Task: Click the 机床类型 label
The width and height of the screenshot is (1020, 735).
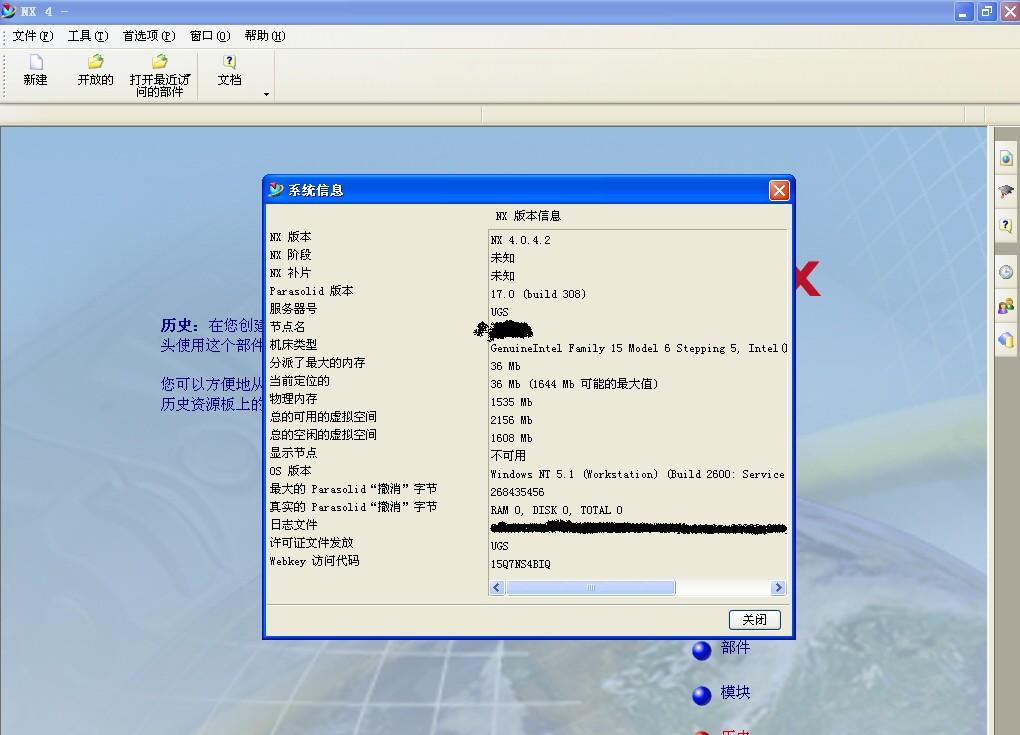Action: [x=293, y=345]
